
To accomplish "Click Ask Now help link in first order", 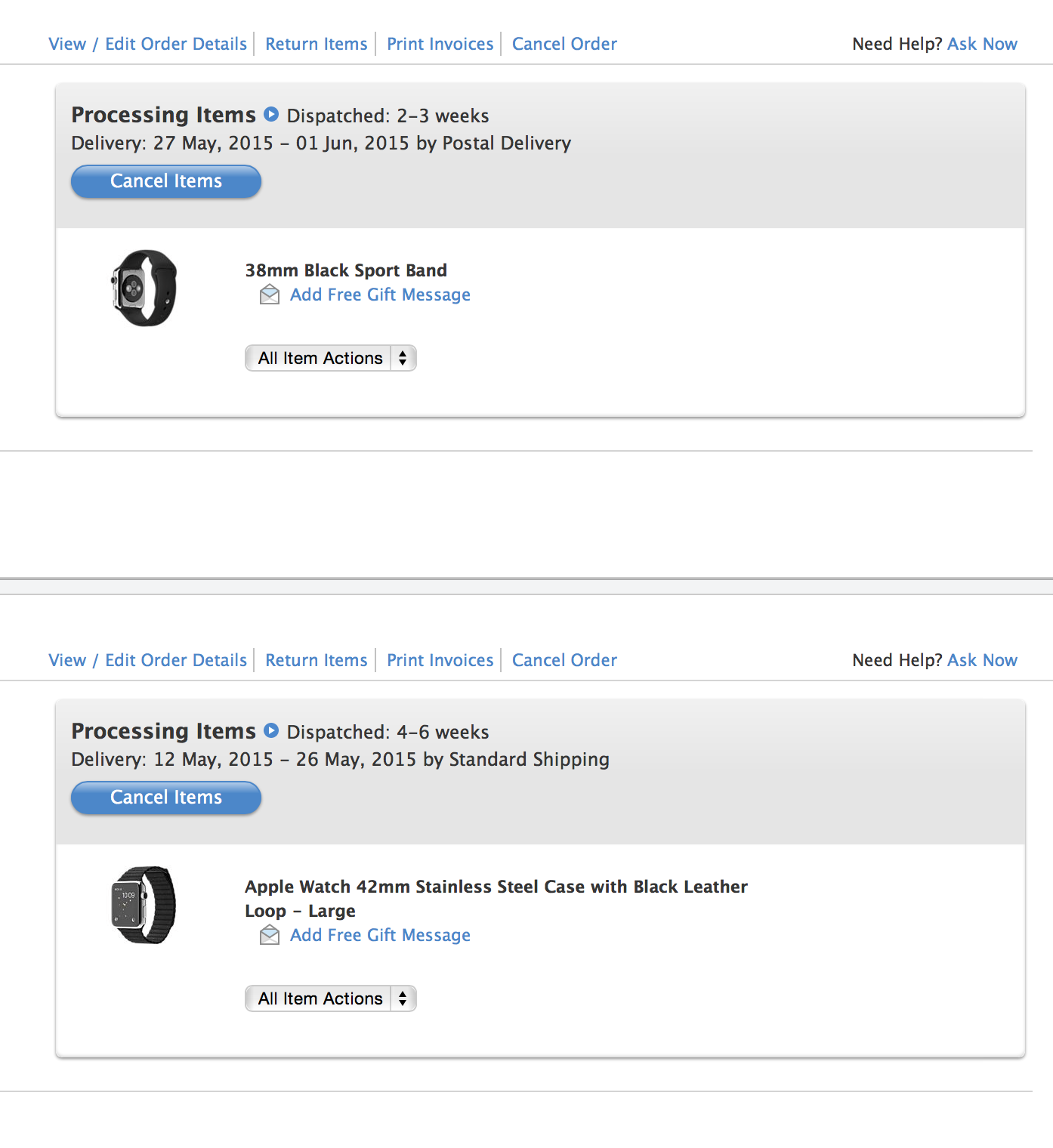I will pyautogui.click(x=982, y=44).
